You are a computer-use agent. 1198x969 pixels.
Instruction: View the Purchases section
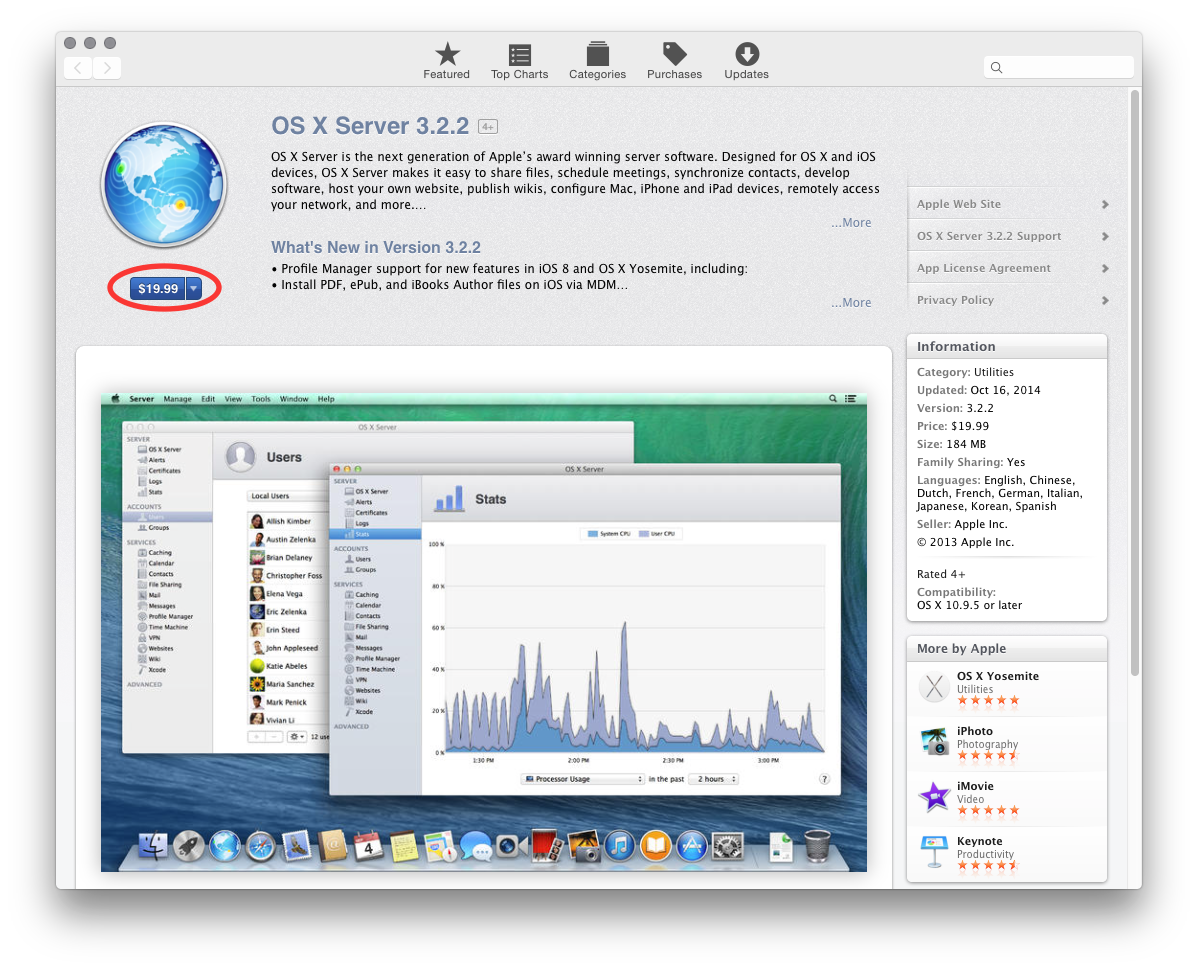(674, 61)
